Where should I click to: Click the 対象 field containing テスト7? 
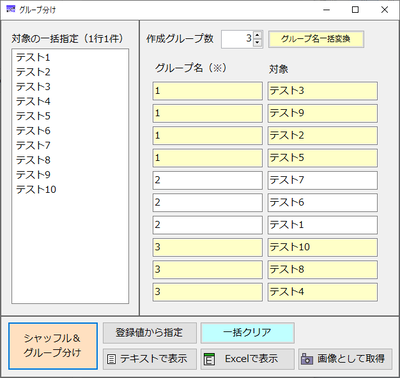pos(323,180)
